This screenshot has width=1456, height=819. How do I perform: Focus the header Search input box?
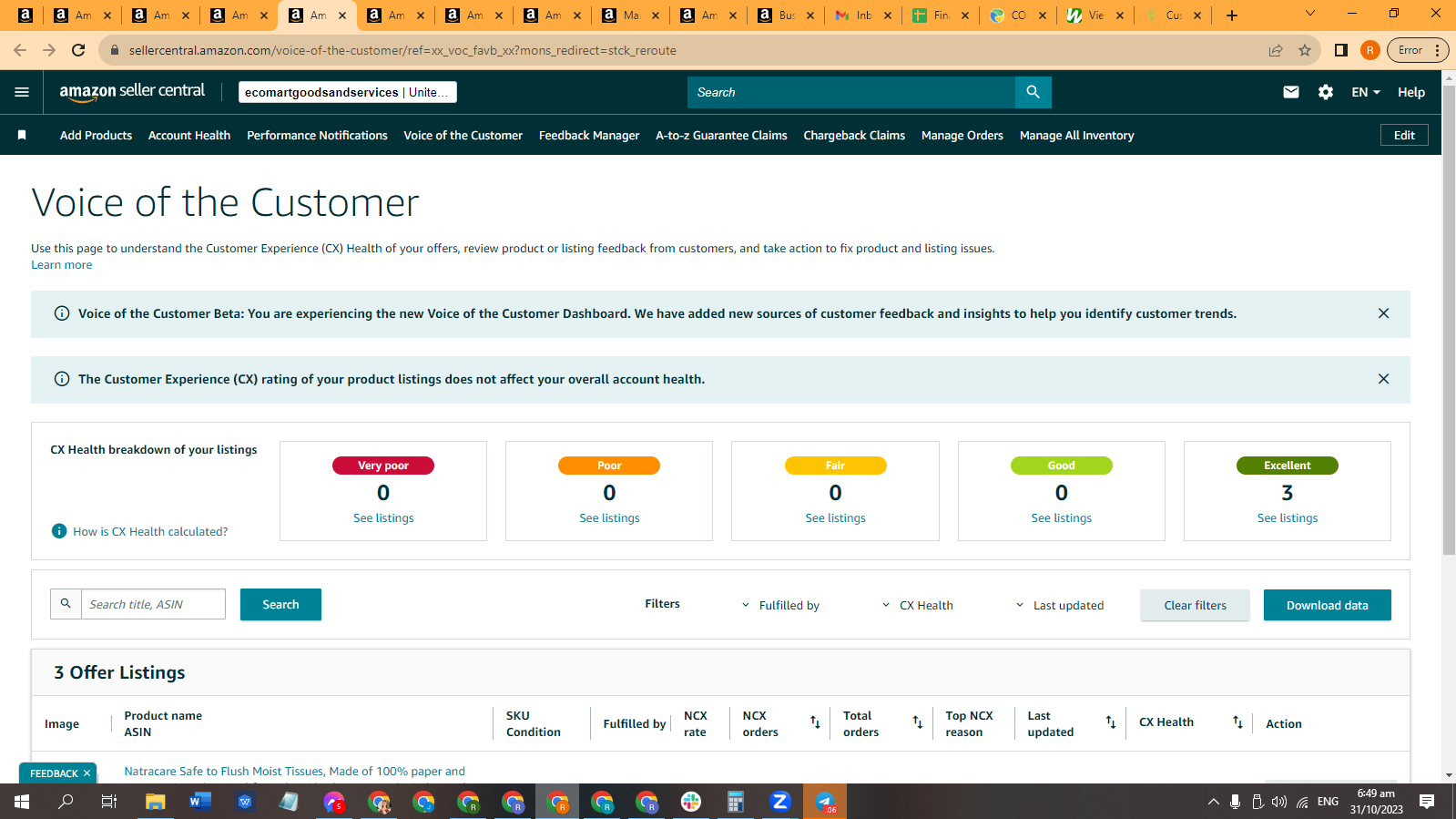tap(851, 92)
